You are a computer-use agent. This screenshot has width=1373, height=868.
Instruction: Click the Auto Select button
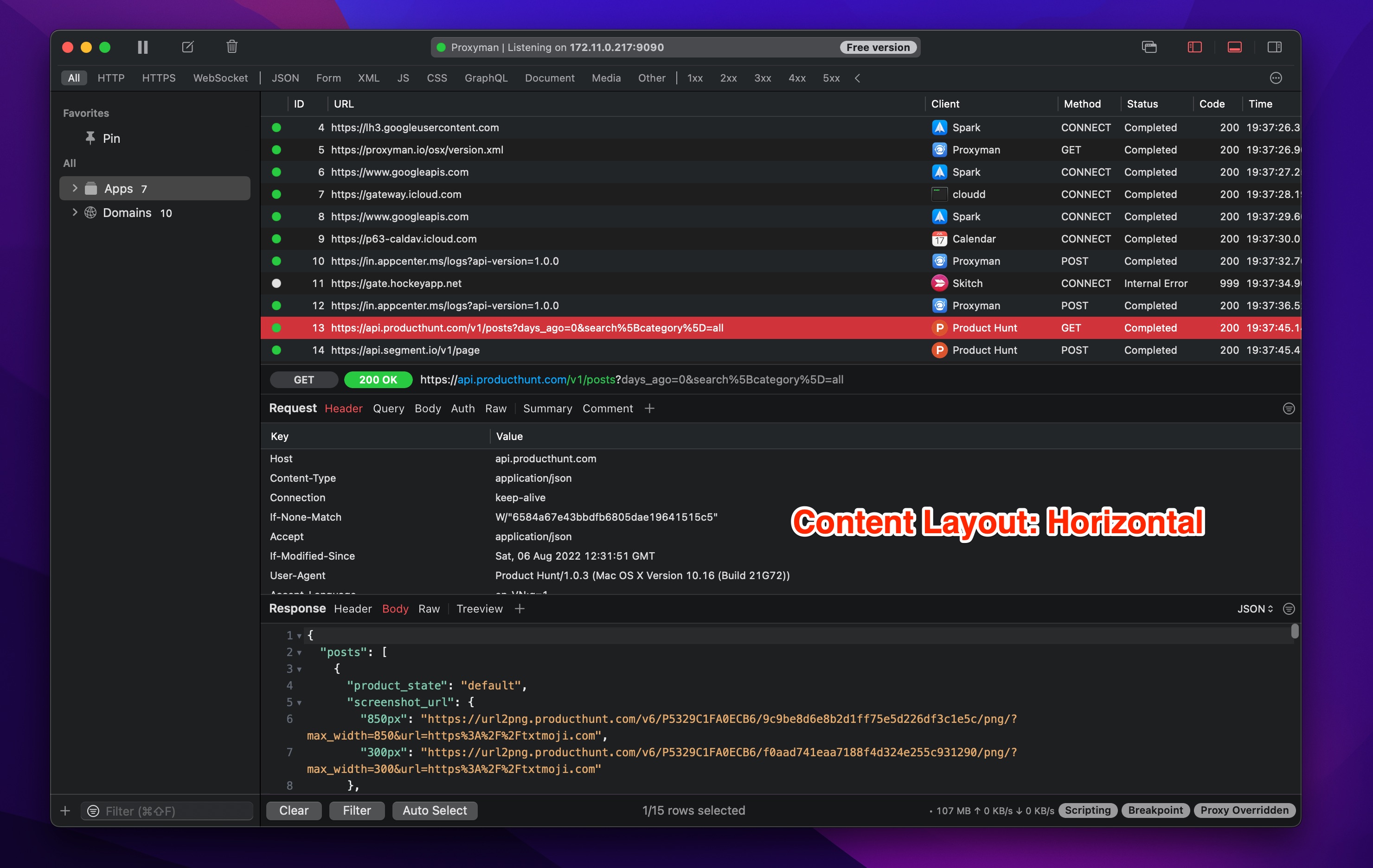click(x=435, y=810)
